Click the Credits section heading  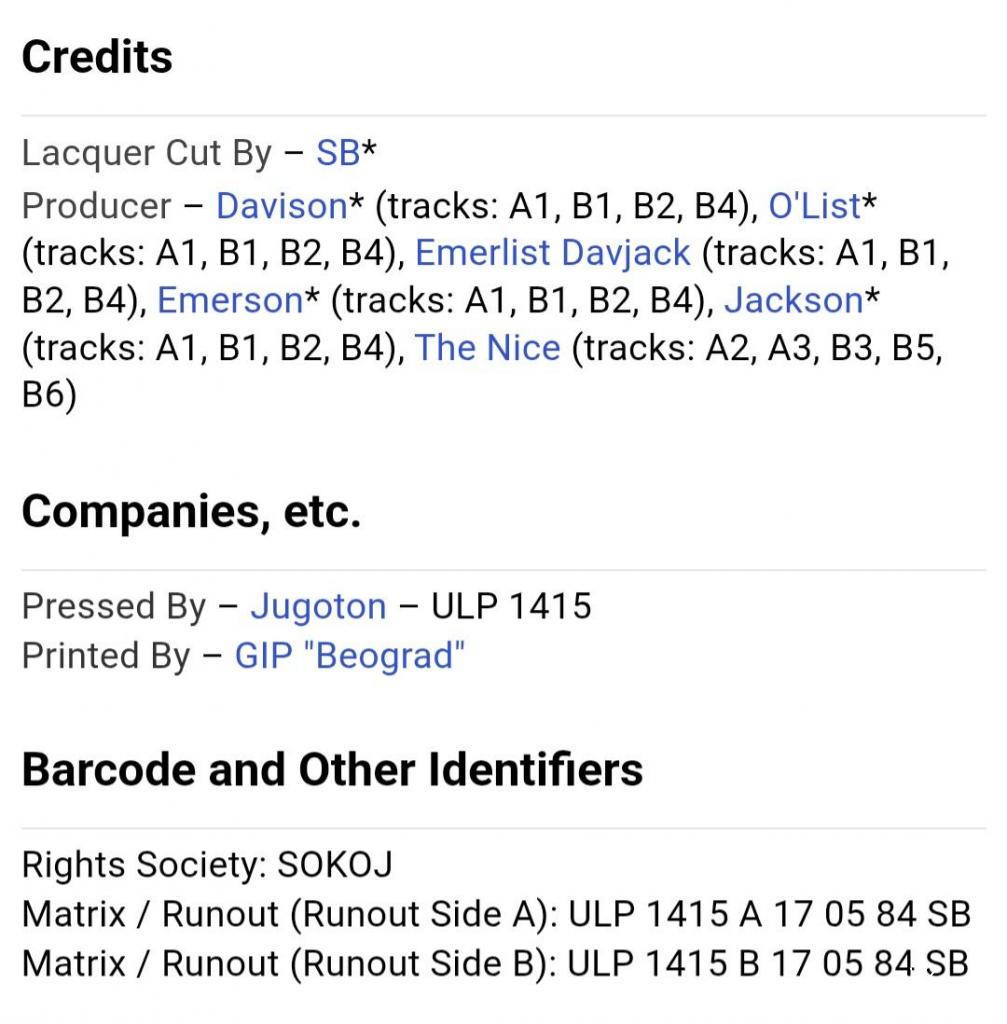click(97, 57)
